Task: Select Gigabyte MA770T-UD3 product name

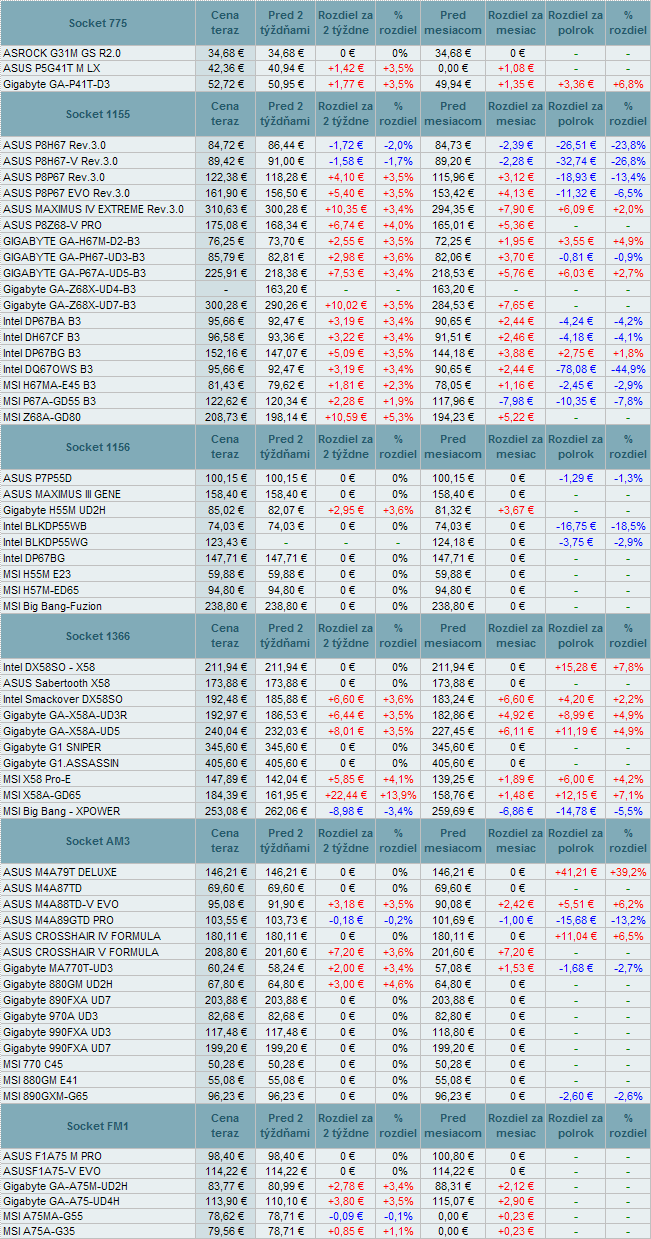Action: point(56,968)
